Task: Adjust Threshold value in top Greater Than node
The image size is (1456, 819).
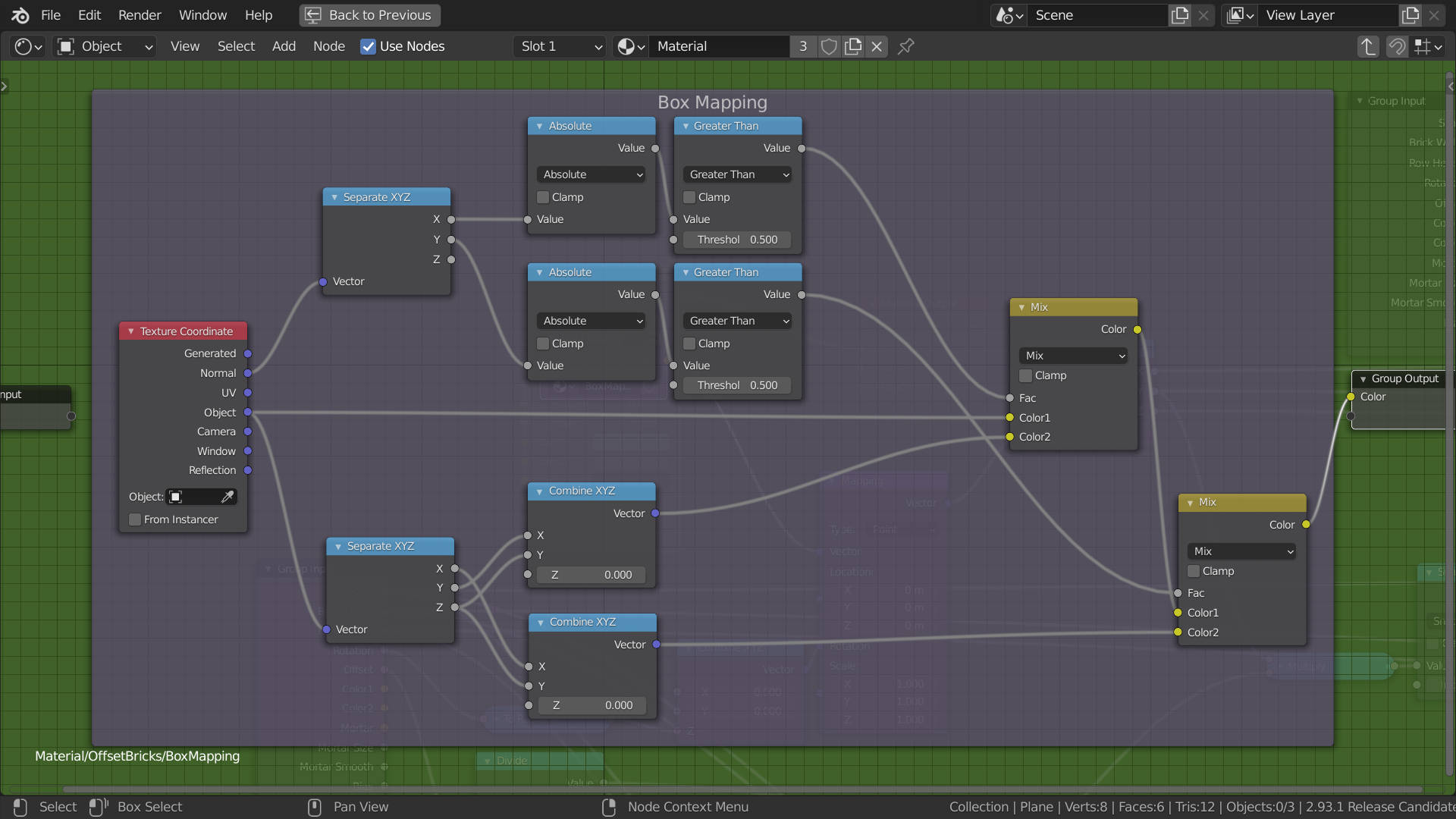Action: coord(737,240)
